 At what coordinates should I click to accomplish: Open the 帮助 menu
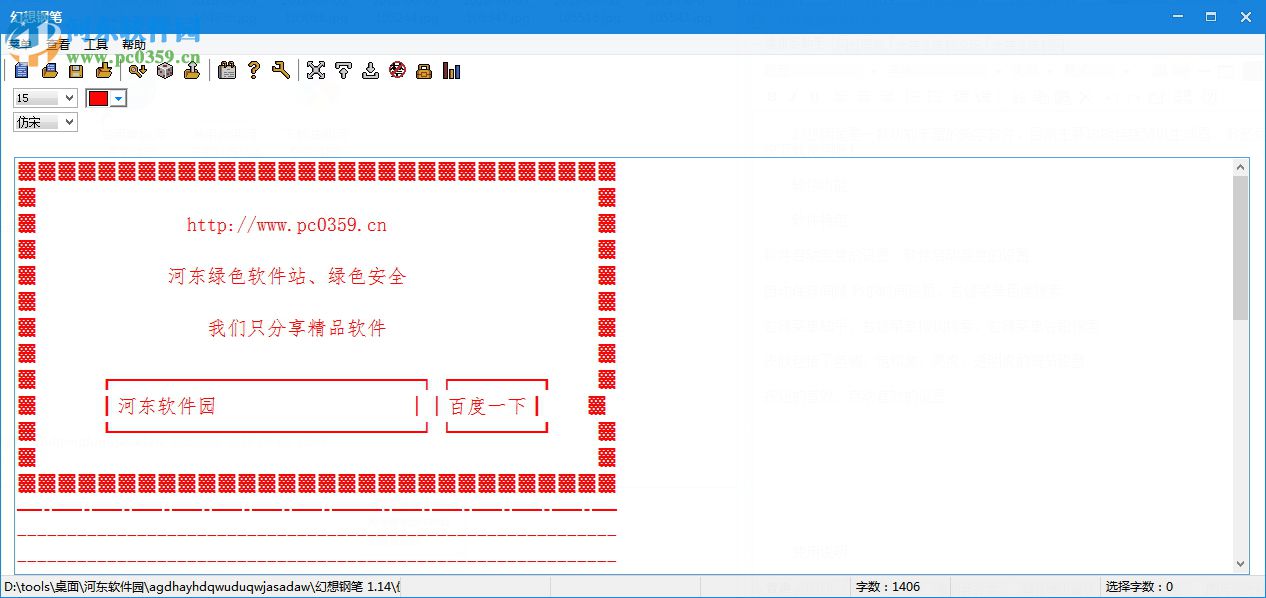(133, 44)
